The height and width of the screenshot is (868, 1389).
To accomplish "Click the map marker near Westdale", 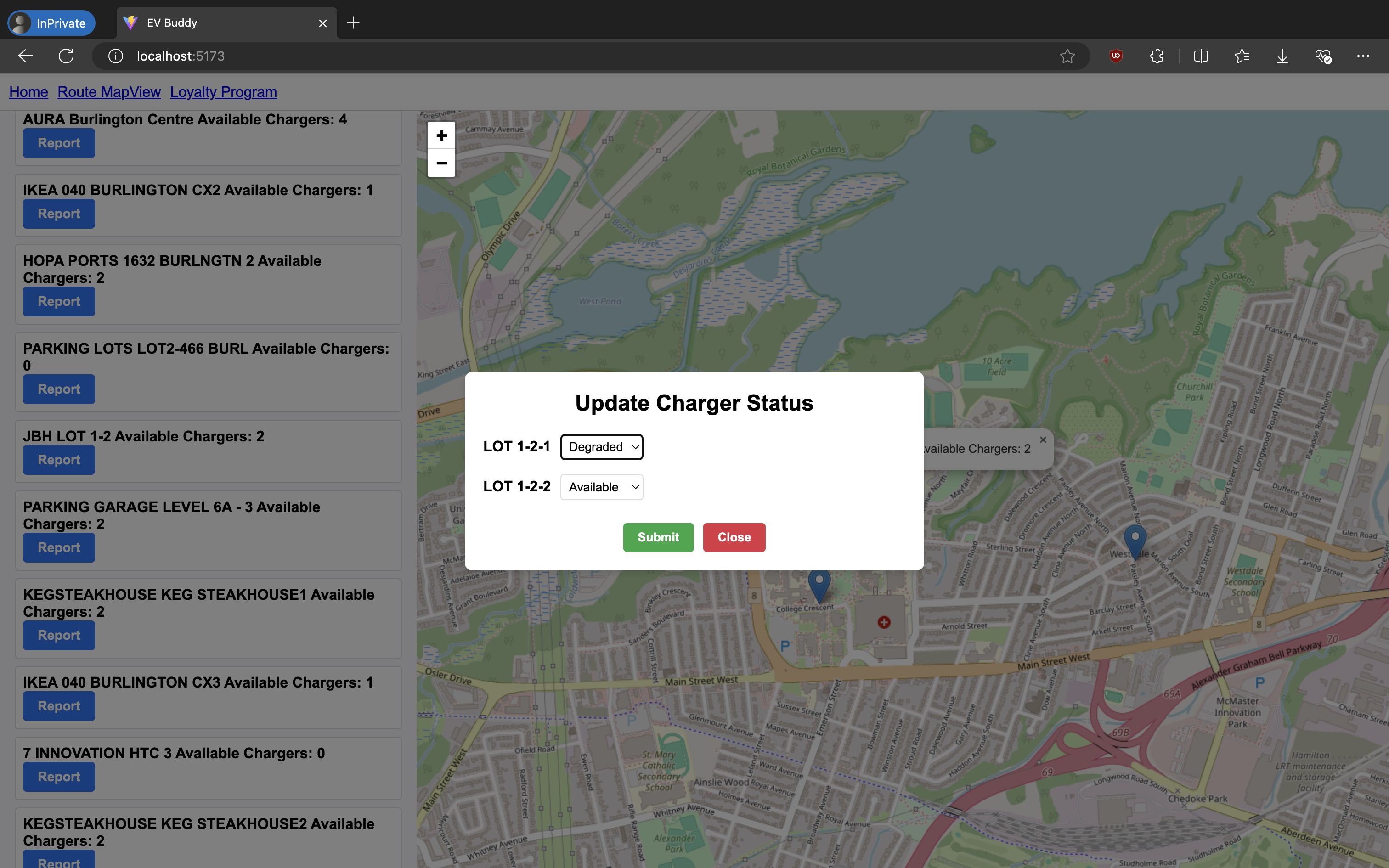I will [x=1135, y=540].
